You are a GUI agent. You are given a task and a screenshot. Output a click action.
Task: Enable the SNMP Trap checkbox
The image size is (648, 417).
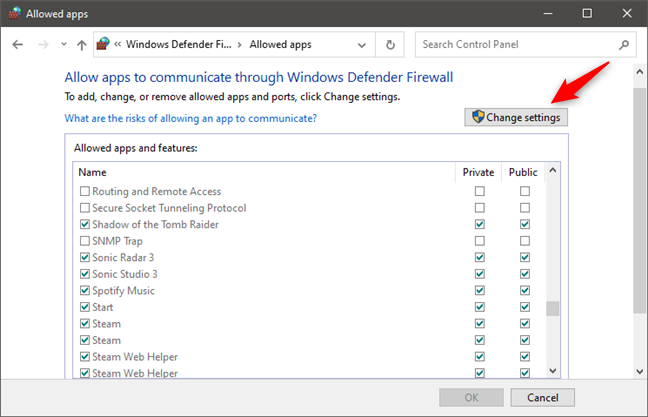85,241
